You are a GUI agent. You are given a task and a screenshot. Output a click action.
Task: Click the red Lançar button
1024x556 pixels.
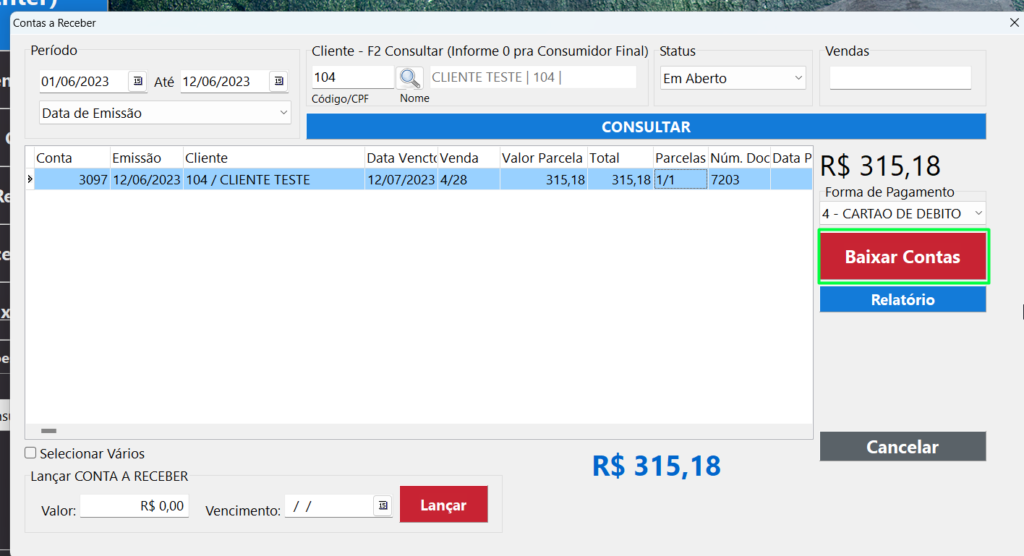(443, 505)
